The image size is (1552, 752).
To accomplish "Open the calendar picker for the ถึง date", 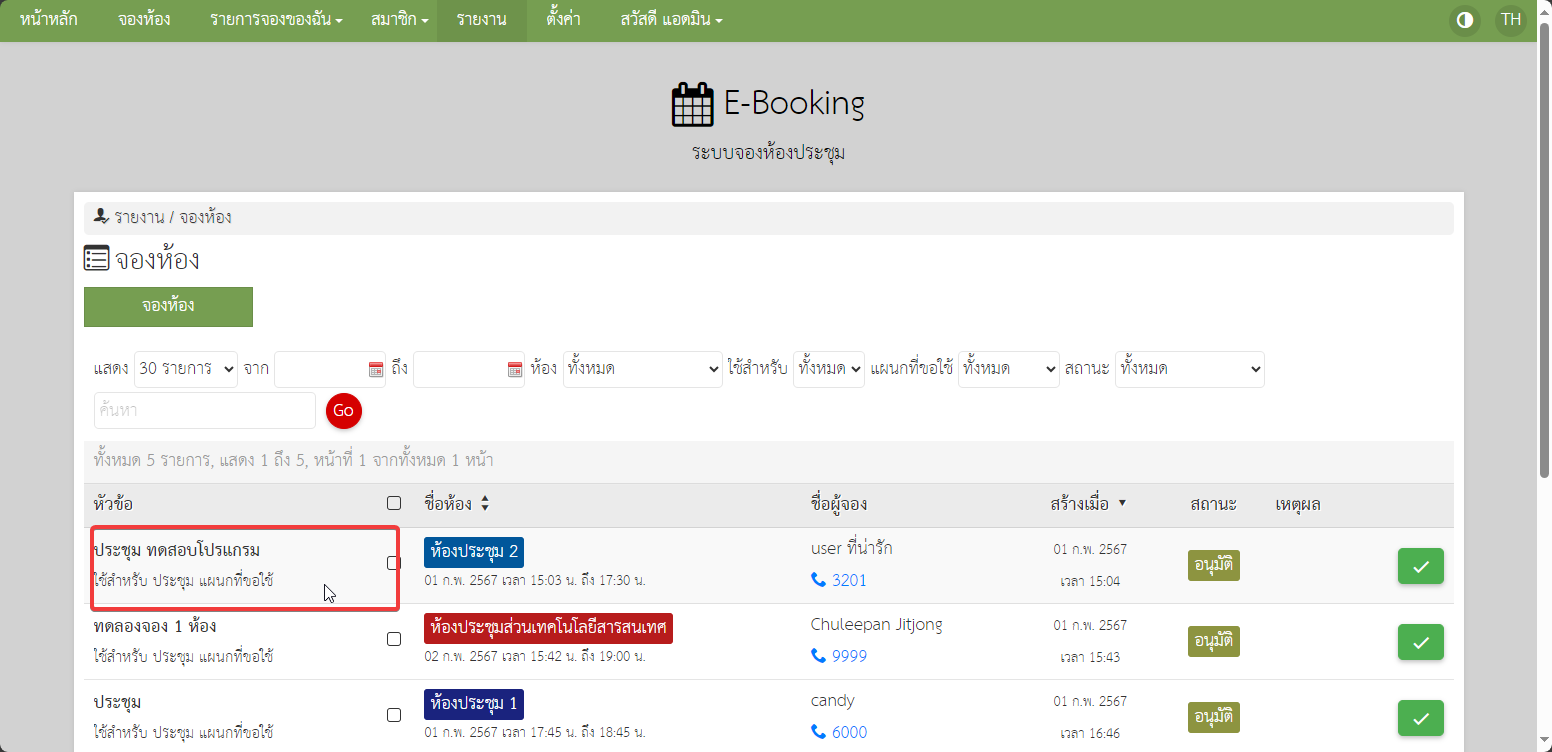I will [x=515, y=369].
